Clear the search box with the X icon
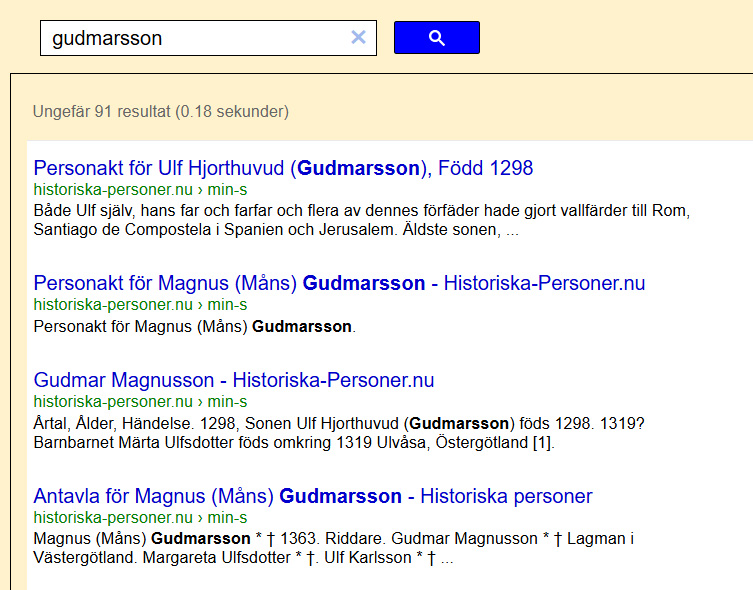Viewport: 753px width, 590px height. [x=358, y=37]
